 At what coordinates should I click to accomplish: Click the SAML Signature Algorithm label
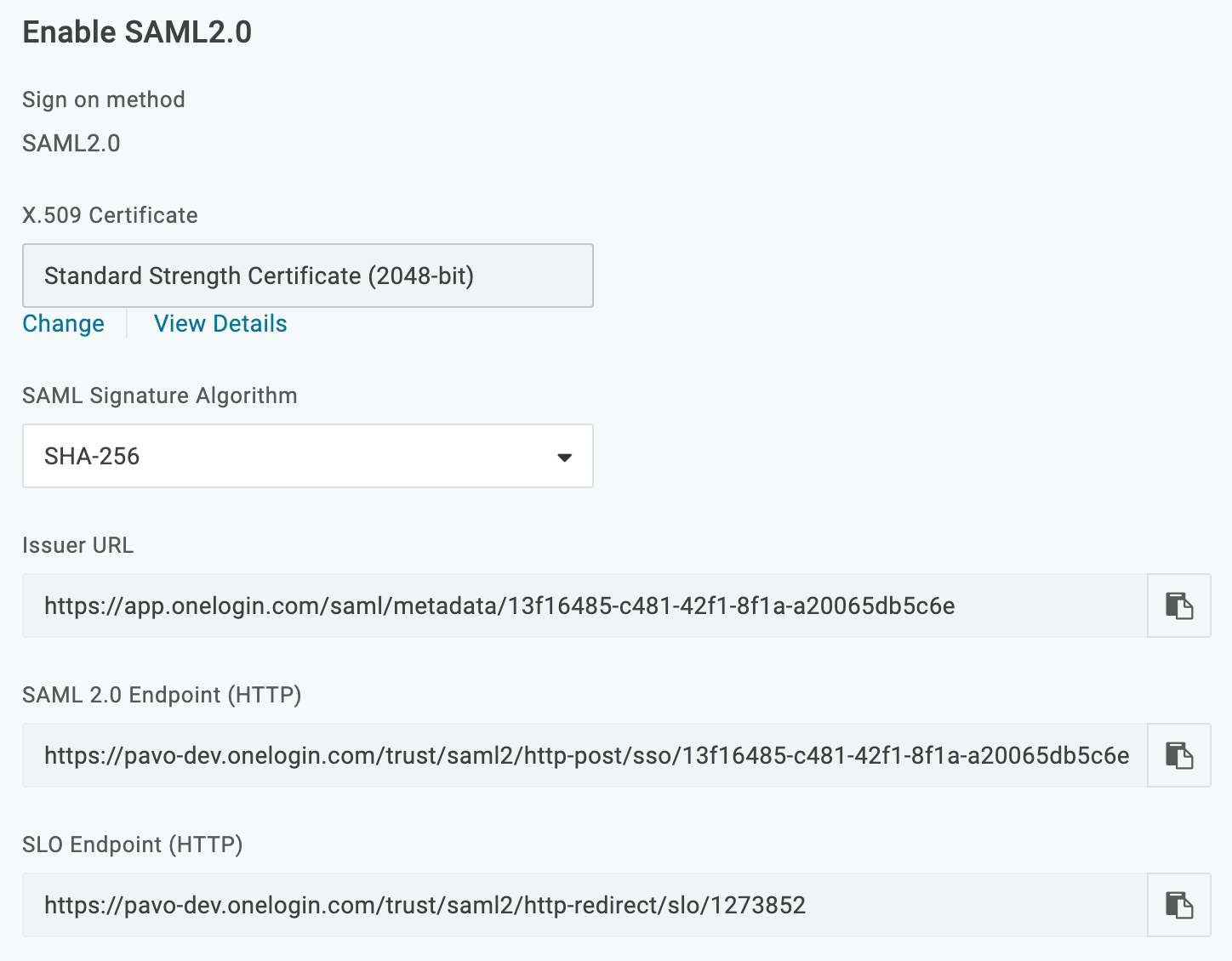pyautogui.click(x=160, y=395)
